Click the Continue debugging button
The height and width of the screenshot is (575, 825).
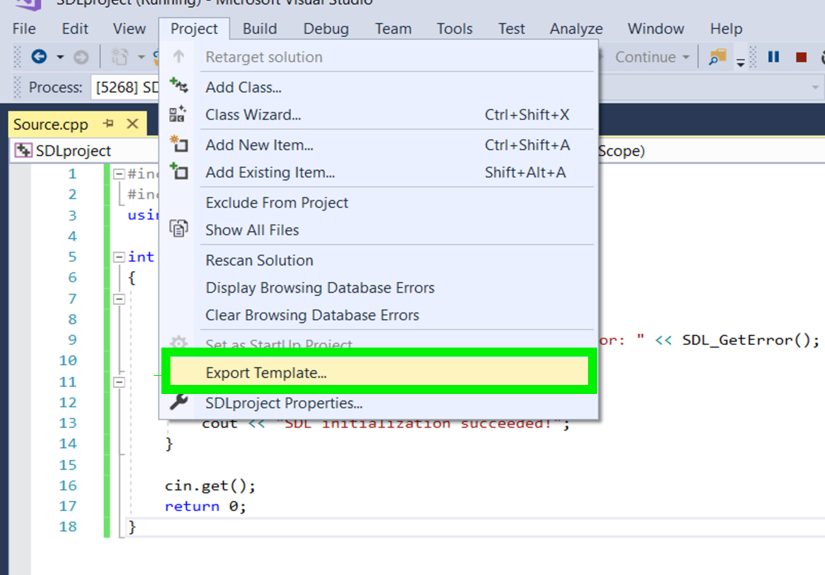point(645,57)
